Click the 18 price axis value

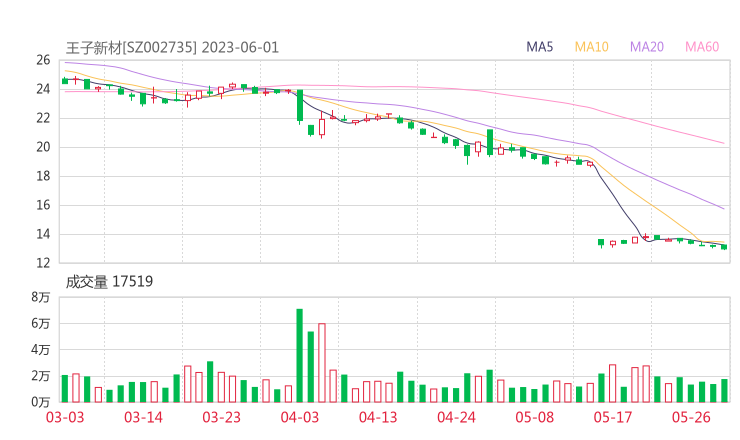(x=43, y=176)
